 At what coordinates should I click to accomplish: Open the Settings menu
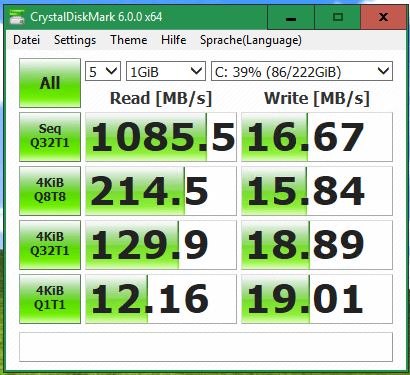point(75,40)
